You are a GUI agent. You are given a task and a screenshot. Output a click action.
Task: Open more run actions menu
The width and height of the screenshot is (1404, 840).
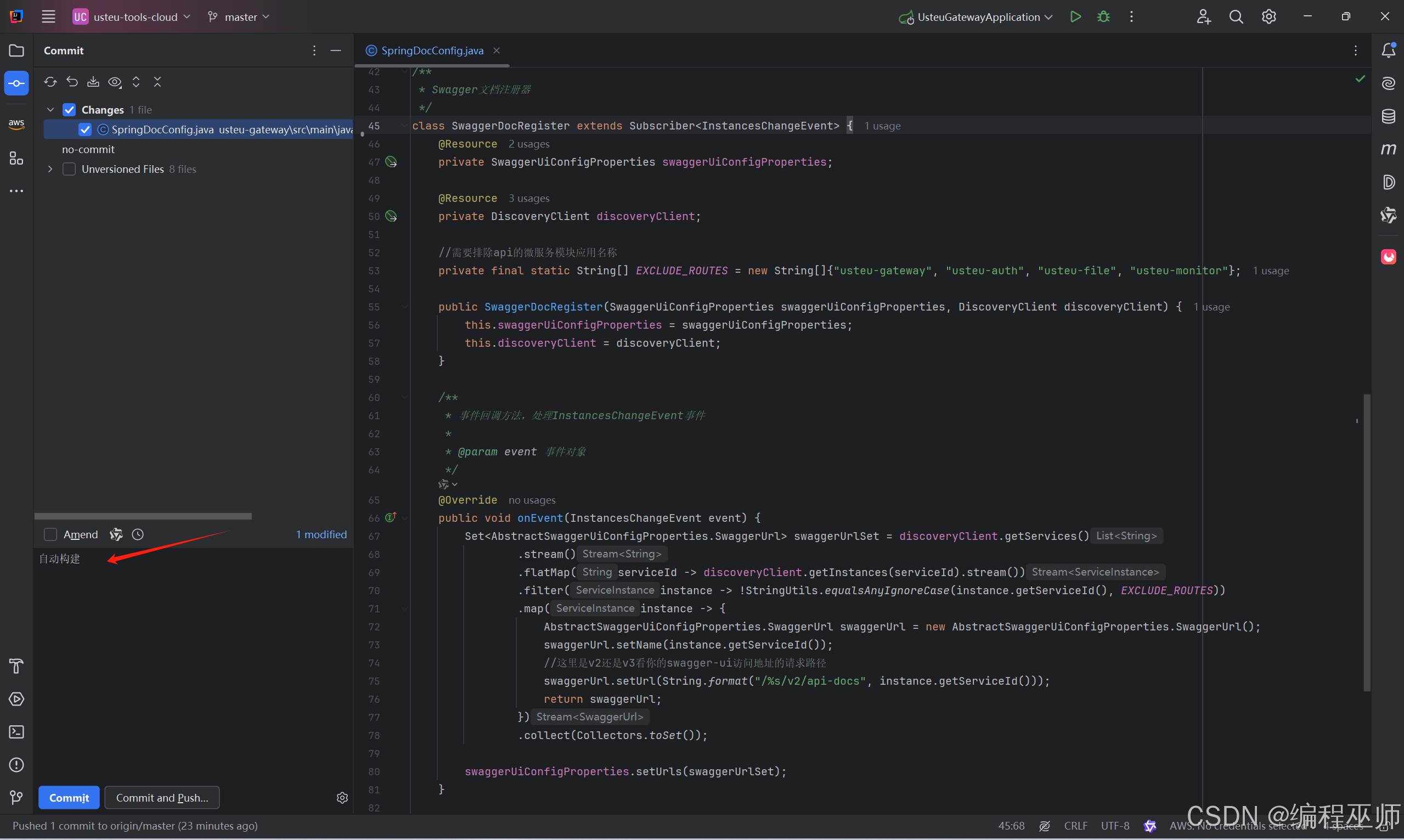(x=1131, y=16)
